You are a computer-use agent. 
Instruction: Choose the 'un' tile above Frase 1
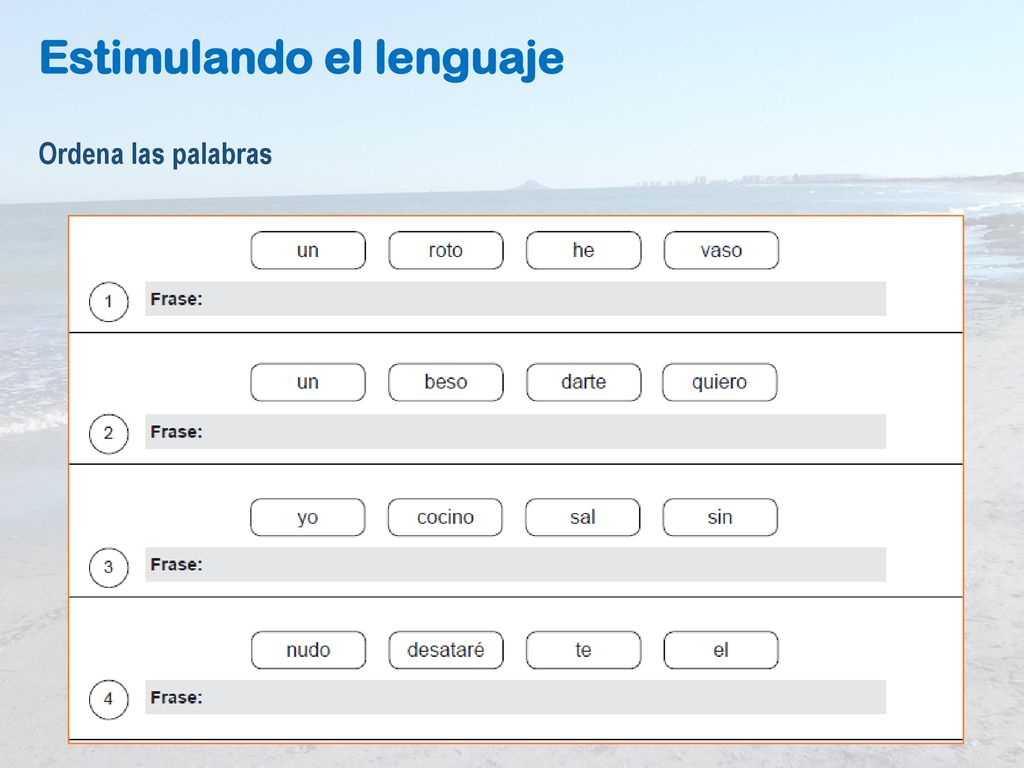(308, 250)
